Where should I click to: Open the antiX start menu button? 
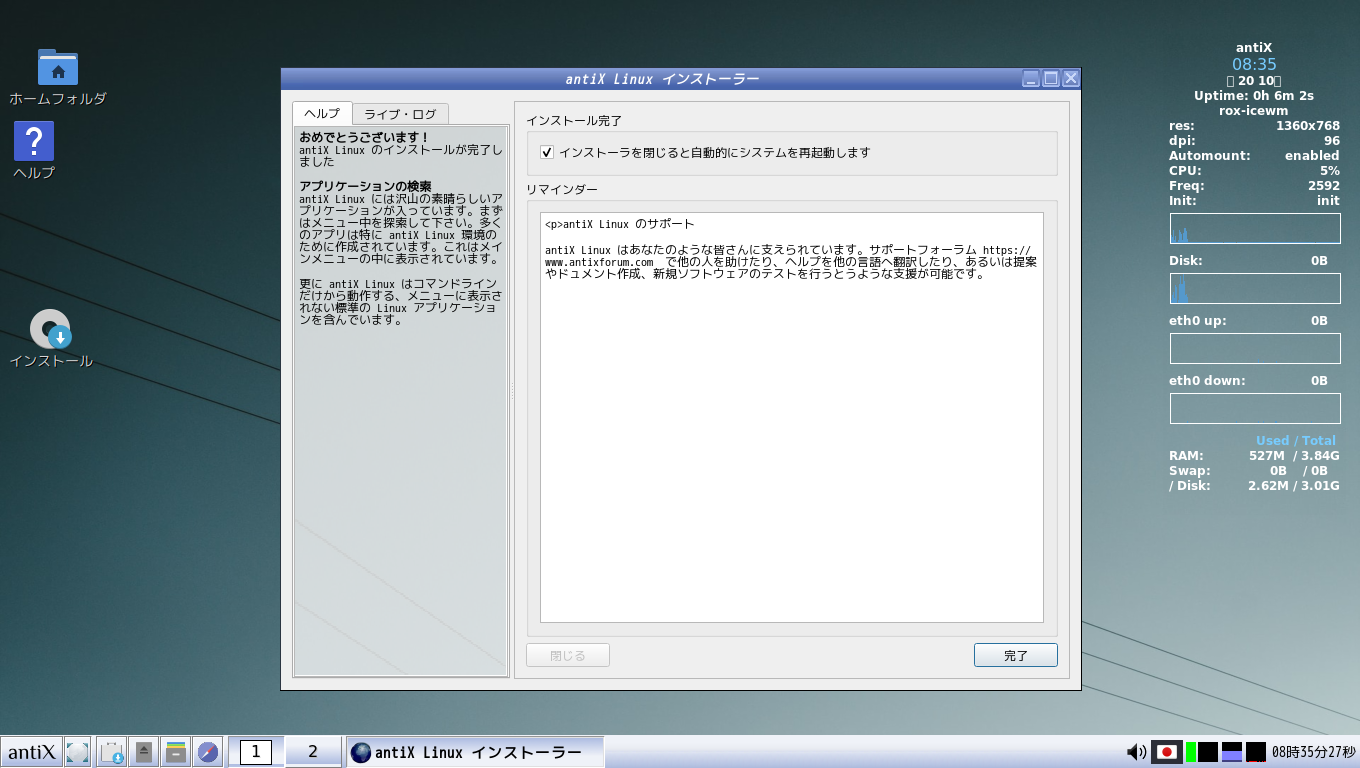tap(31, 752)
